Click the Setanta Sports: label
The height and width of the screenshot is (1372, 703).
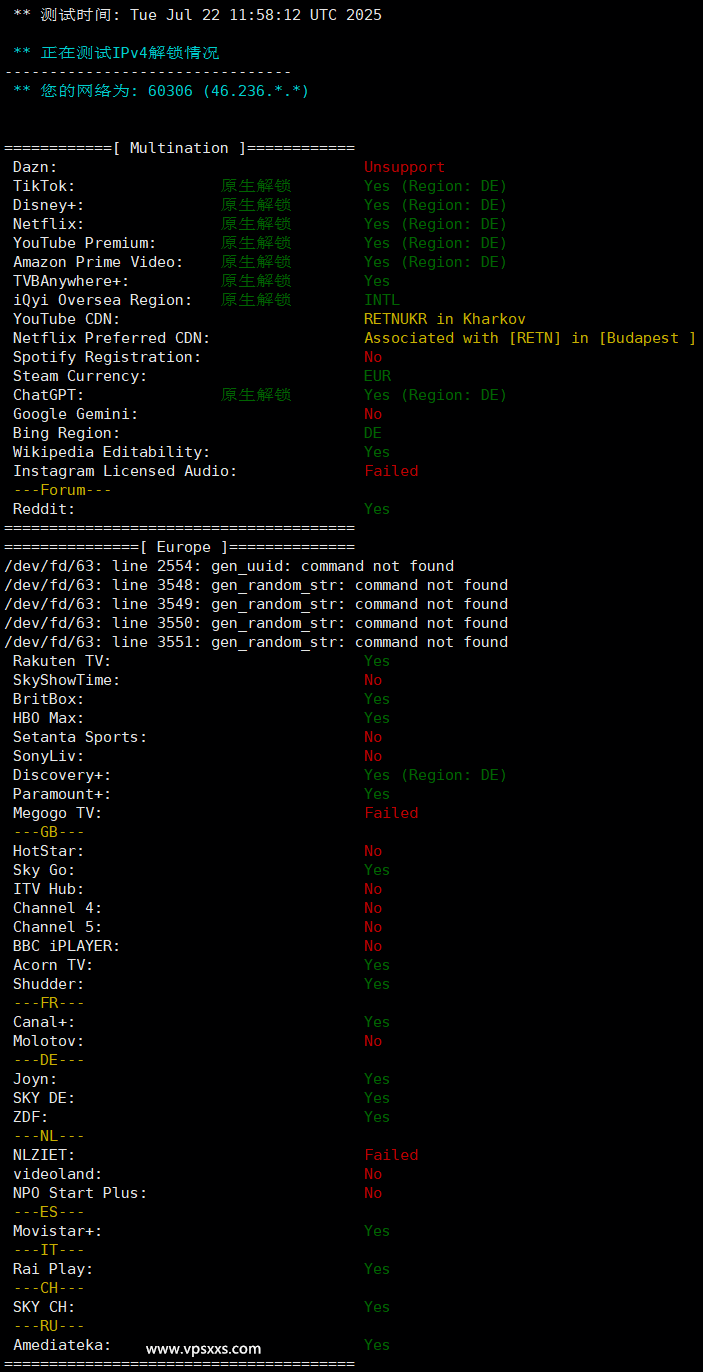coord(80,737)
